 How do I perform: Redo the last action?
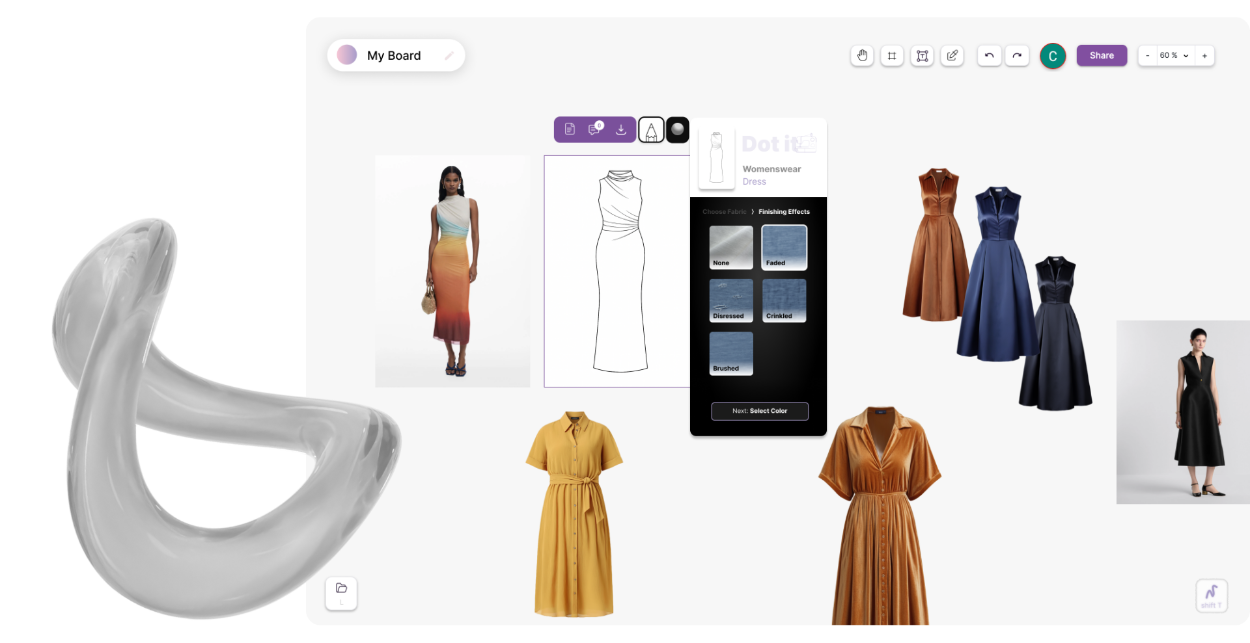pyautogui.click(x=1017, y=56)
